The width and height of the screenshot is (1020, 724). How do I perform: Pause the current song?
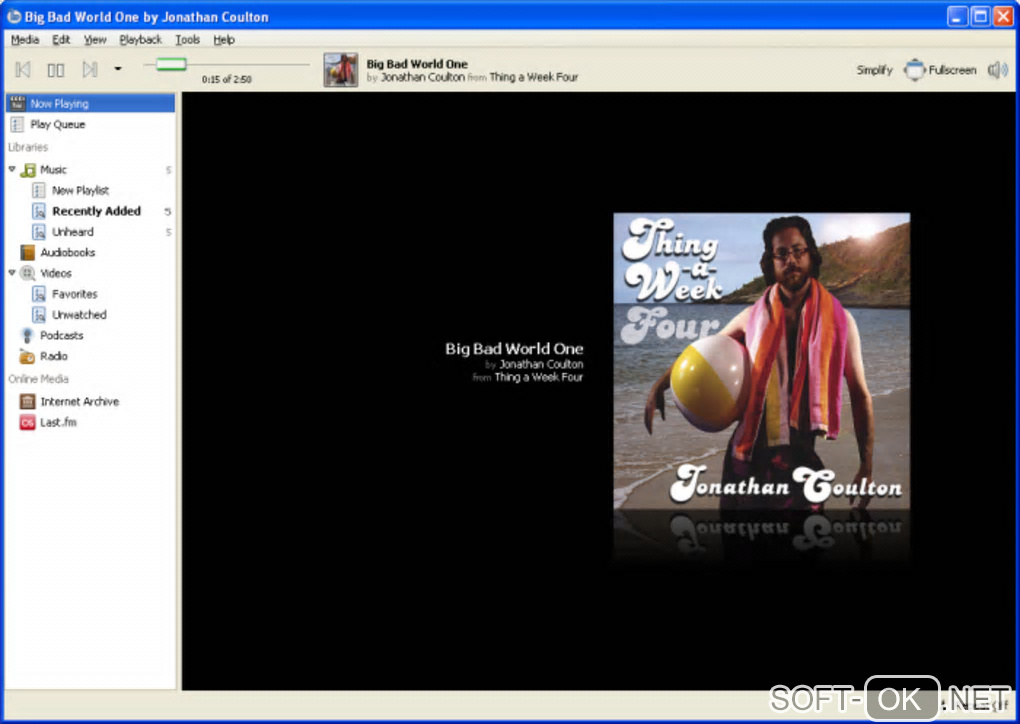pos(56,69)
